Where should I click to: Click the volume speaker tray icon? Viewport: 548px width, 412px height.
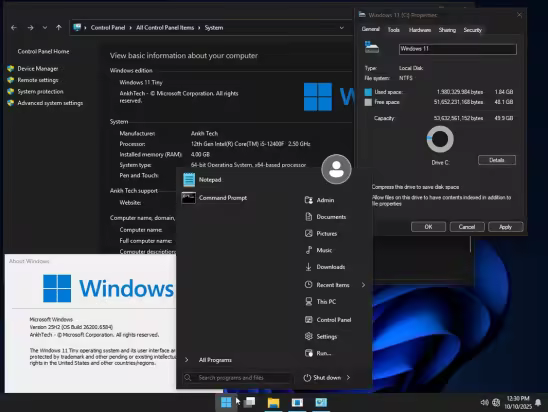(x=484, y=403)
